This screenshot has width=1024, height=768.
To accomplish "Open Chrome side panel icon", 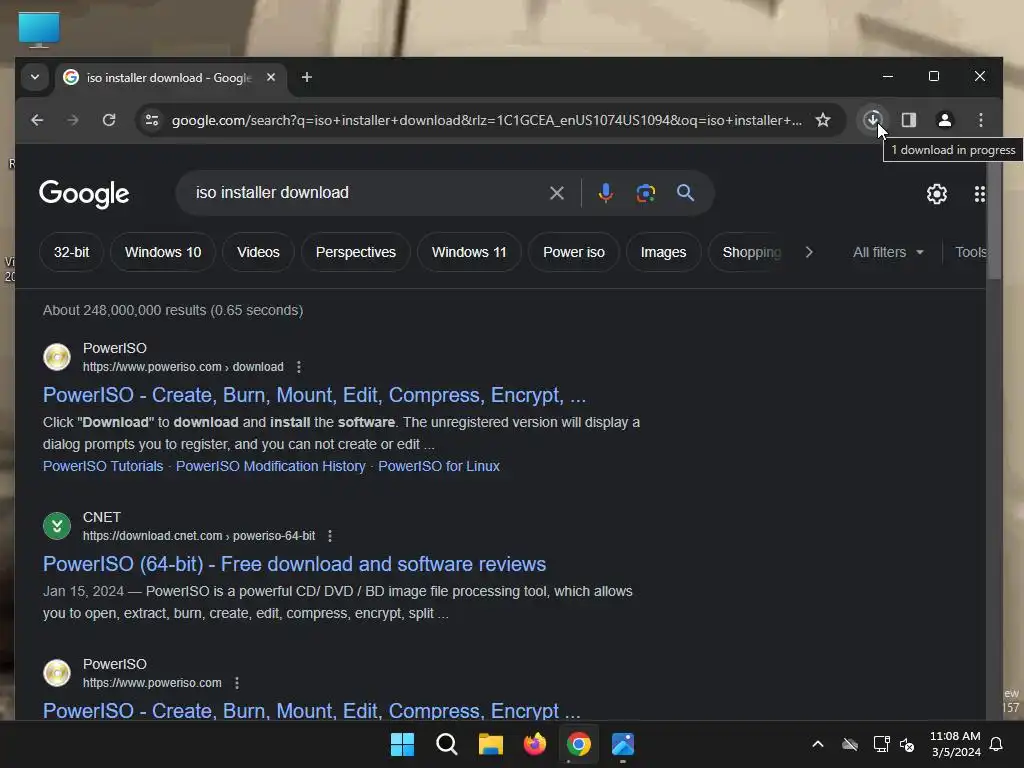I will pyautogui.click(x=908, y=120).
